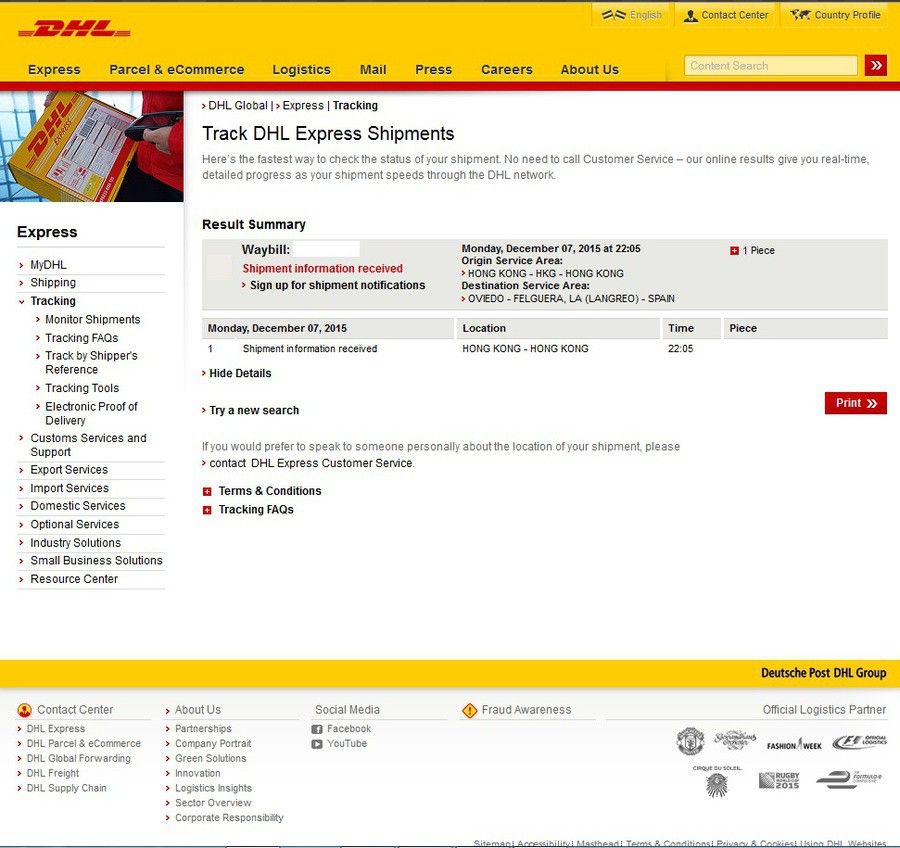Screen dimensions: 900x848
Task: Click the Country Profile world map icon
Action: [800, 15]
